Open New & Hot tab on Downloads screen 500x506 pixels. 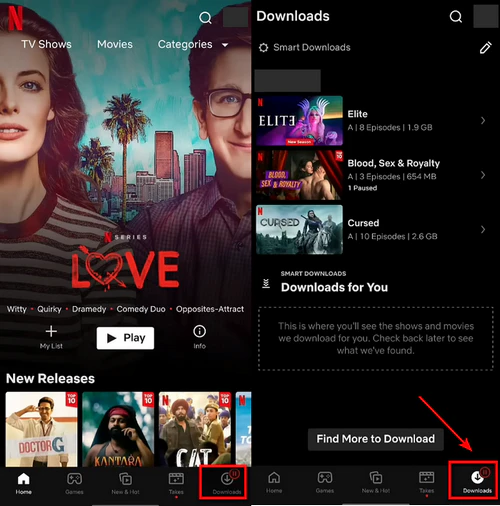pos(376,483)
